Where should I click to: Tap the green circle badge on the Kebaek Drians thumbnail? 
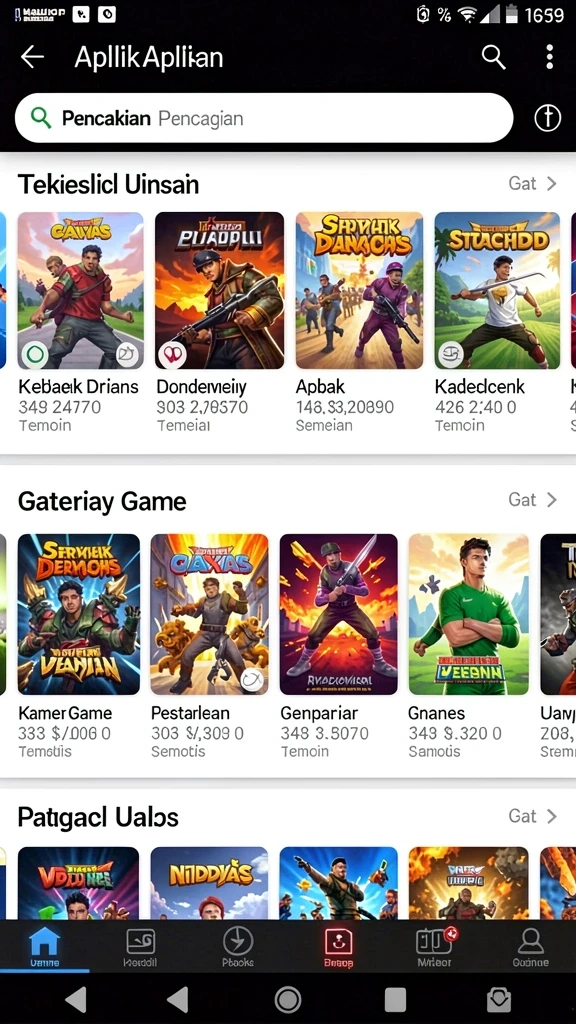tap(35, 355)
